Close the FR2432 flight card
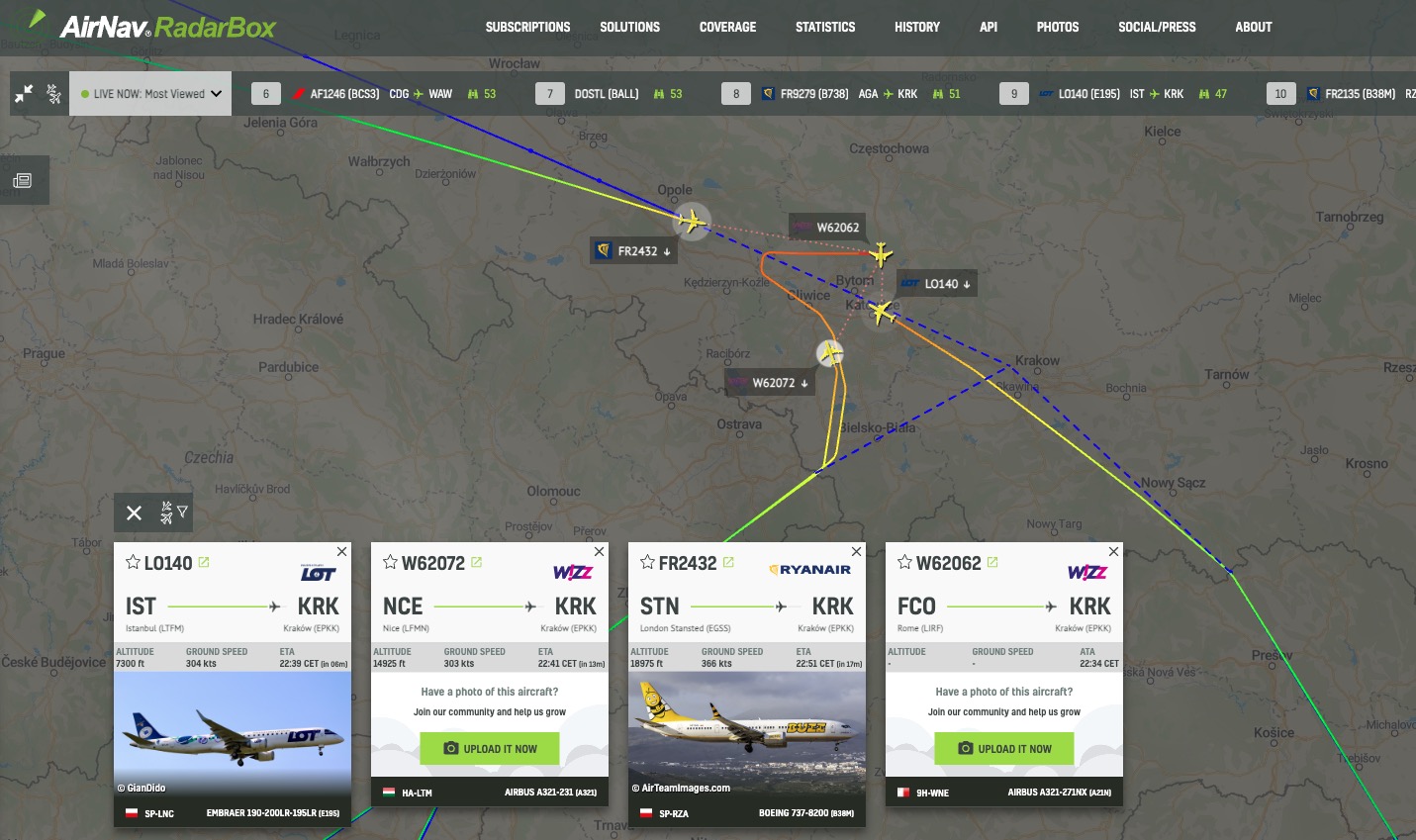The width and height of the screenshot is (1416, 840). click(x=856, y=551)
